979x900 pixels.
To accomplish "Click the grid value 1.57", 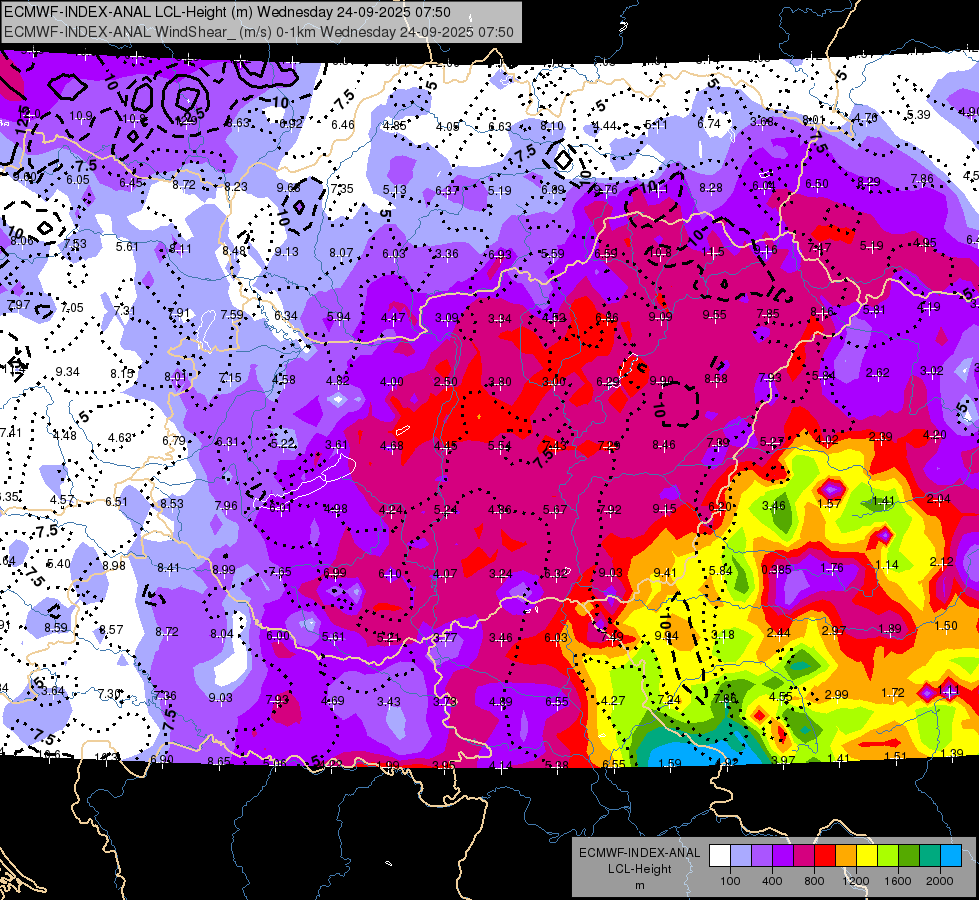I will (829, 503).
